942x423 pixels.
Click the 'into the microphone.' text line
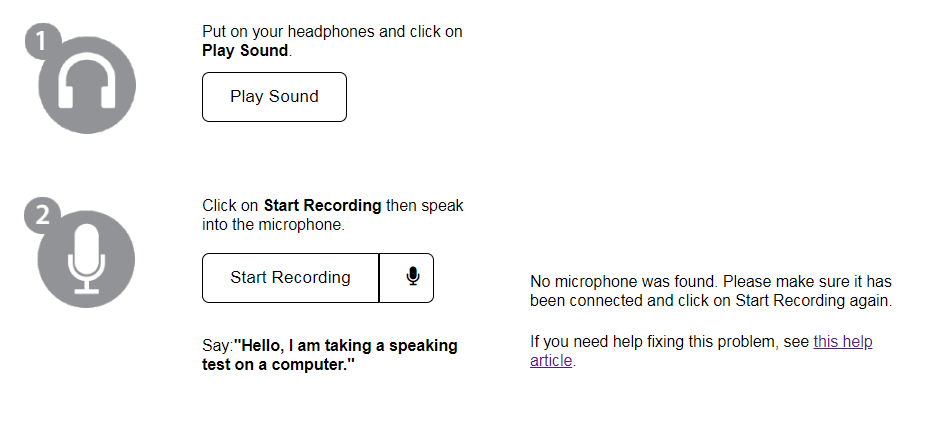click(274, 225)
